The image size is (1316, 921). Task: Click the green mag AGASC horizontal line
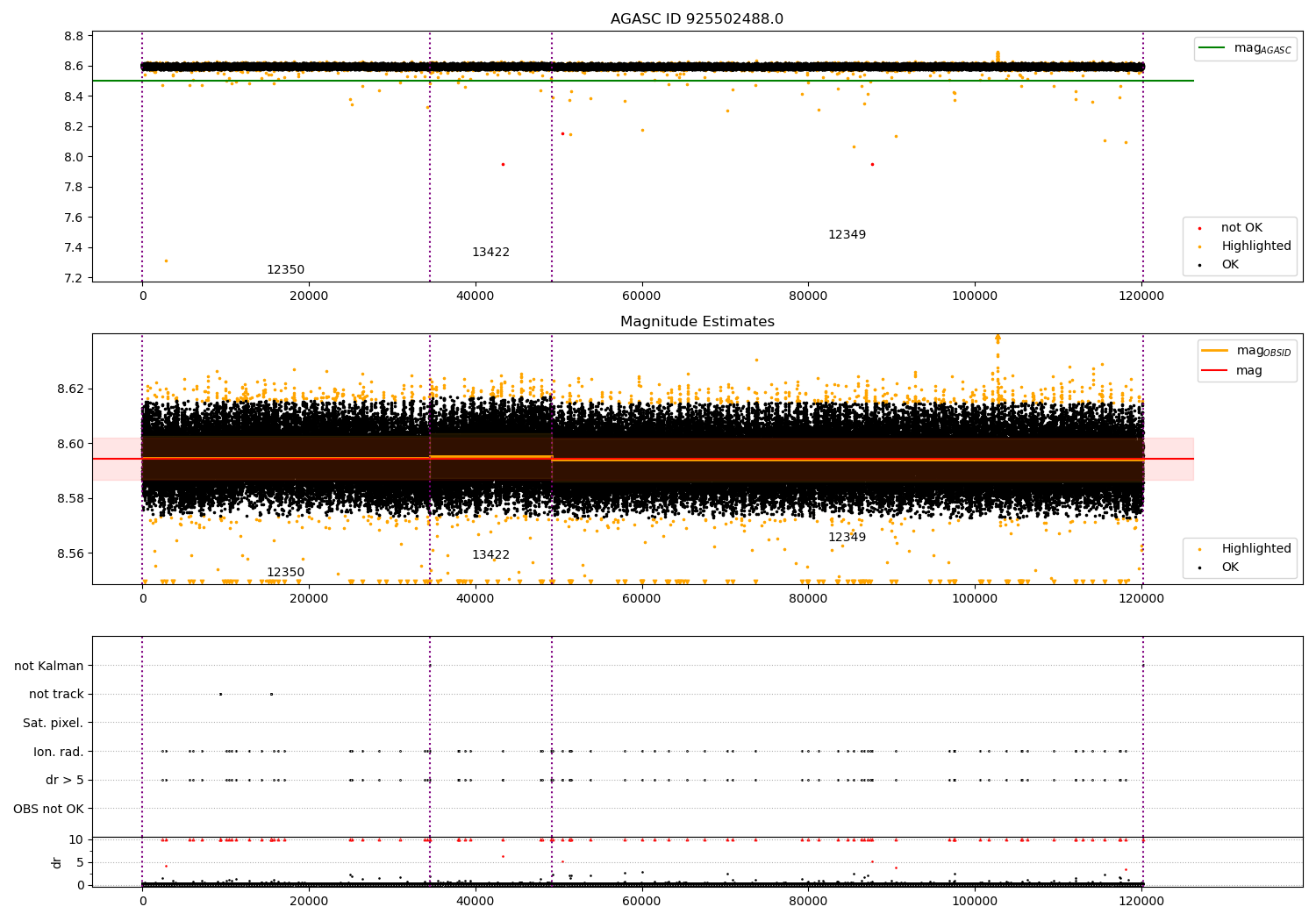click(642, 81)
